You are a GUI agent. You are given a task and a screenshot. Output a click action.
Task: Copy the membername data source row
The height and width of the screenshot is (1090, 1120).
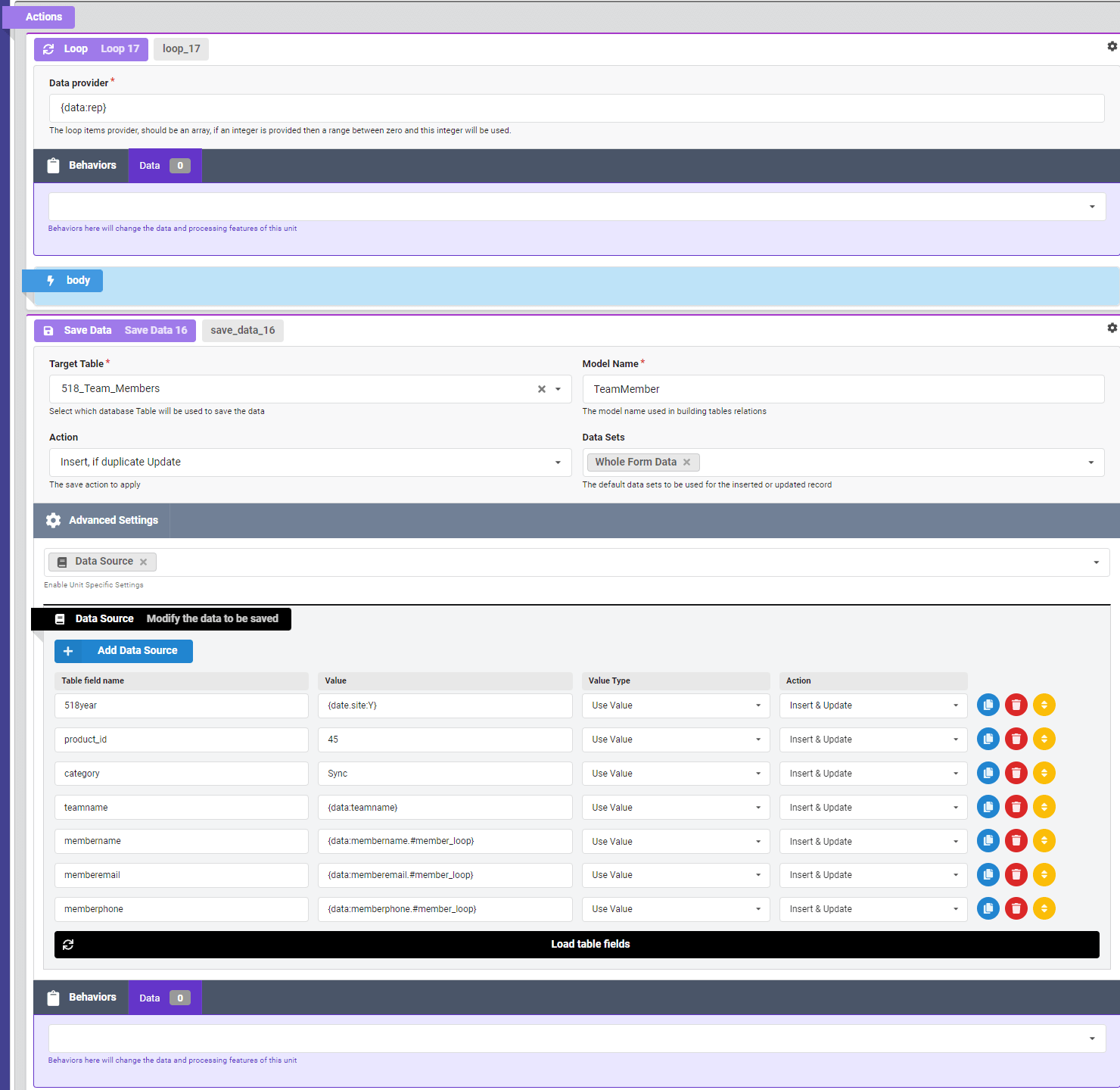[988, 840]
